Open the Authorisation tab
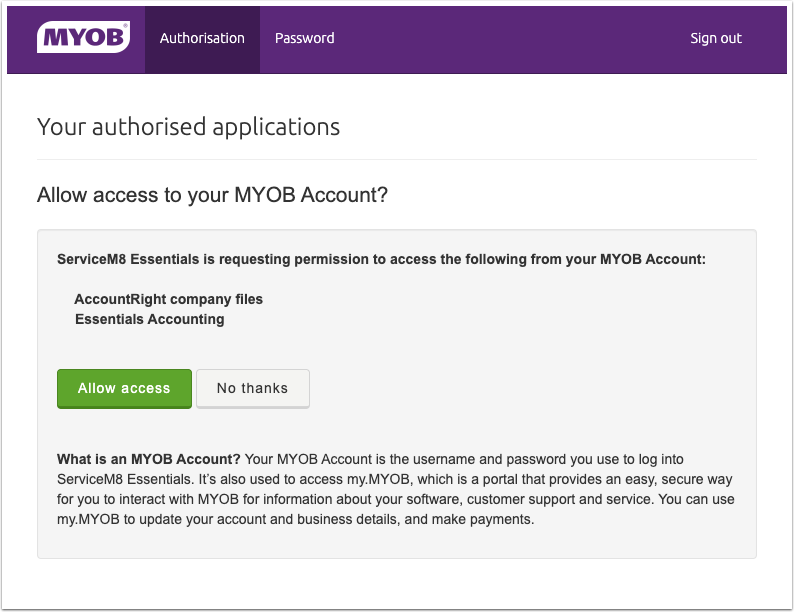The width and height of the screenshot is (794, 612). click(x=202, y=39)
